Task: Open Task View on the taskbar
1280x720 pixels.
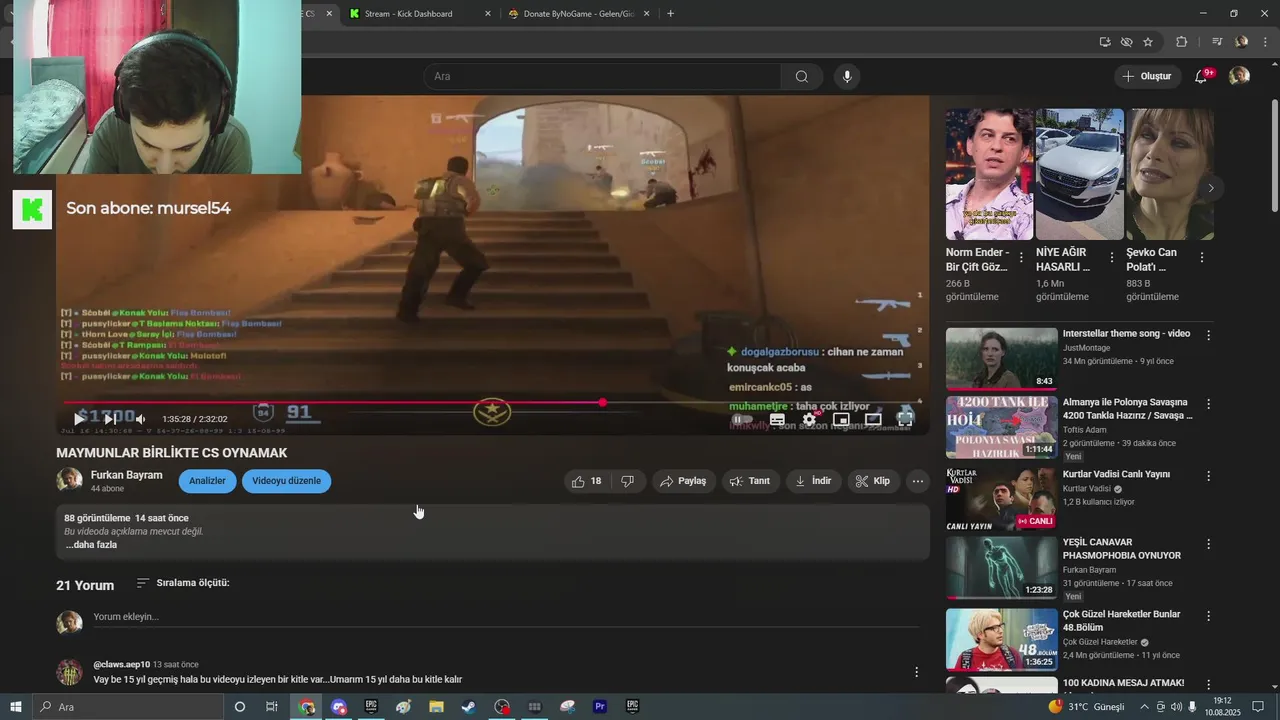Action: pos(271,707)
